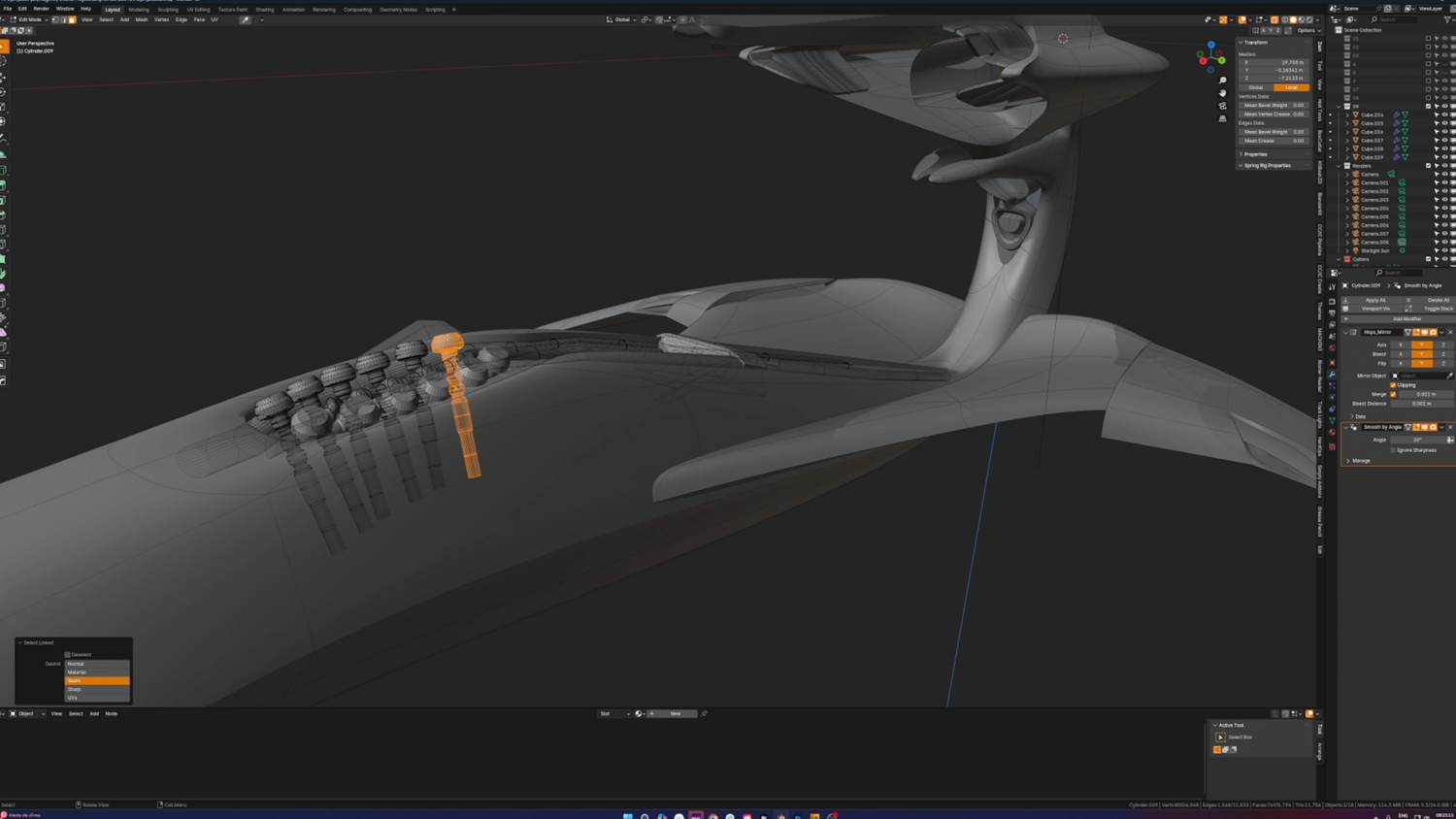Expand the Data section of Hops_Mirror
The width and height of the screenshot is (1456, 819).
(x=1353, y=416)
